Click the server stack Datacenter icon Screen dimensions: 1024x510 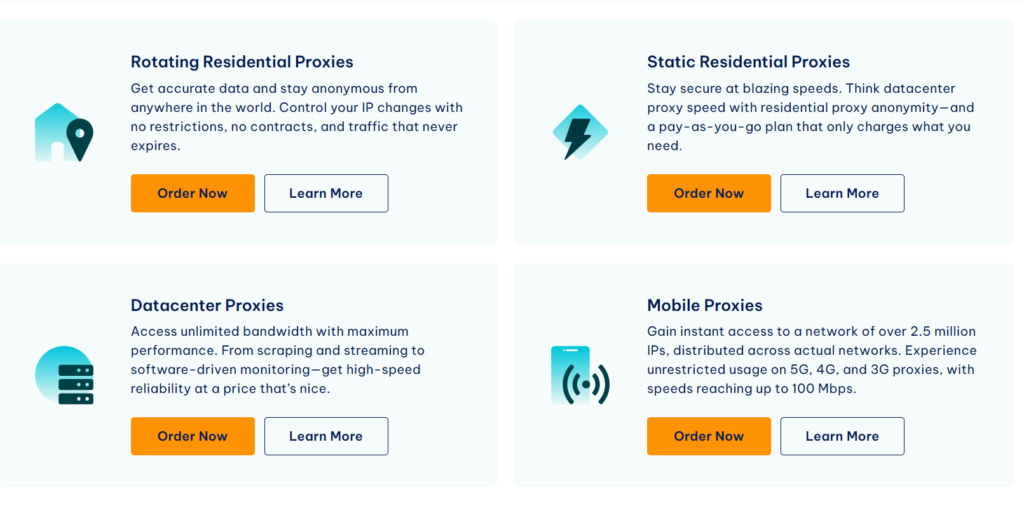coord(64,375)
